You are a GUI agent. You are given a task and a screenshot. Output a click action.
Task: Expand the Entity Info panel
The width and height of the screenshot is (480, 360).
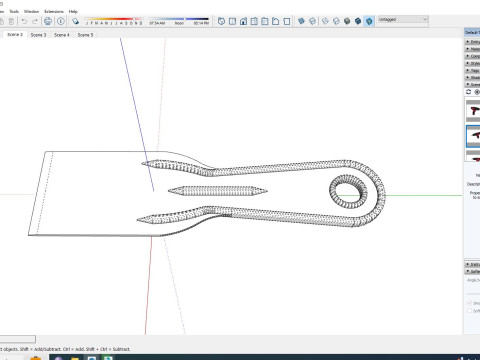point(473,42)
